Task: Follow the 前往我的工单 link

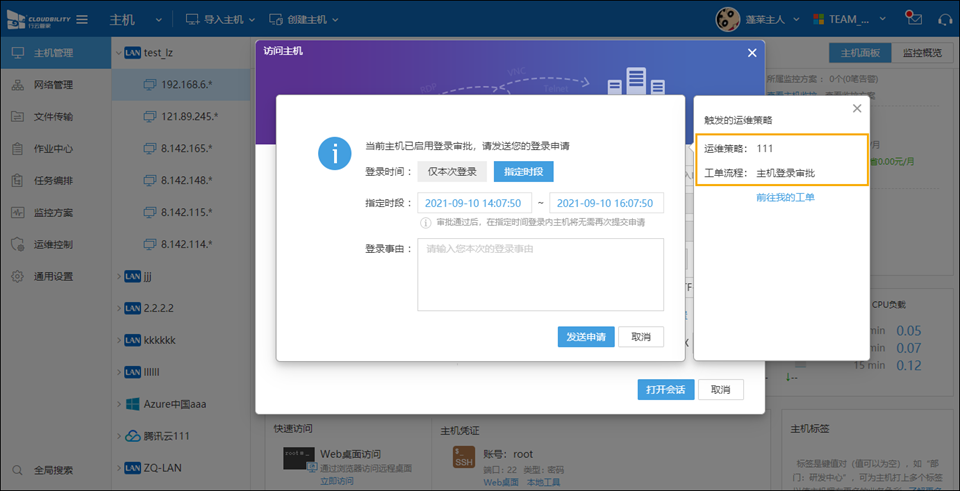Action: tap(785, 198)
